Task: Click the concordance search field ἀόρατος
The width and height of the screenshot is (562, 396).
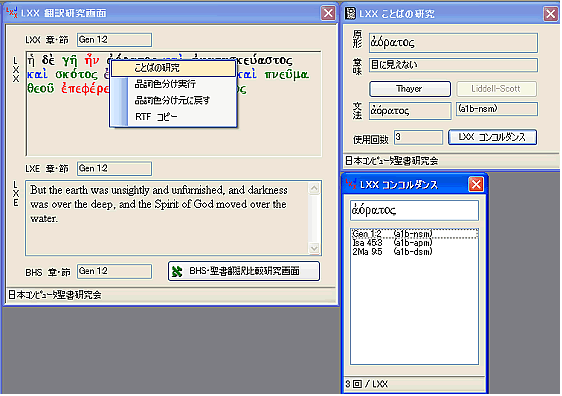Action: tap(414, 210)
